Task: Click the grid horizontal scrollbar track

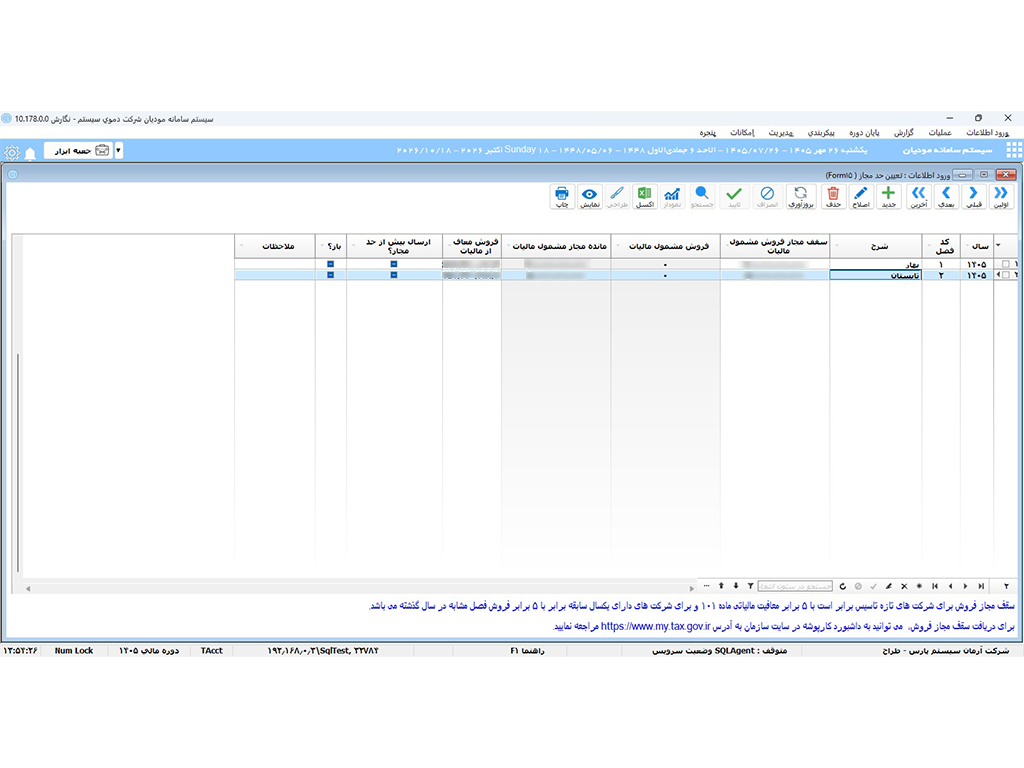Action: pyautogui.click(x=359, y=588)
